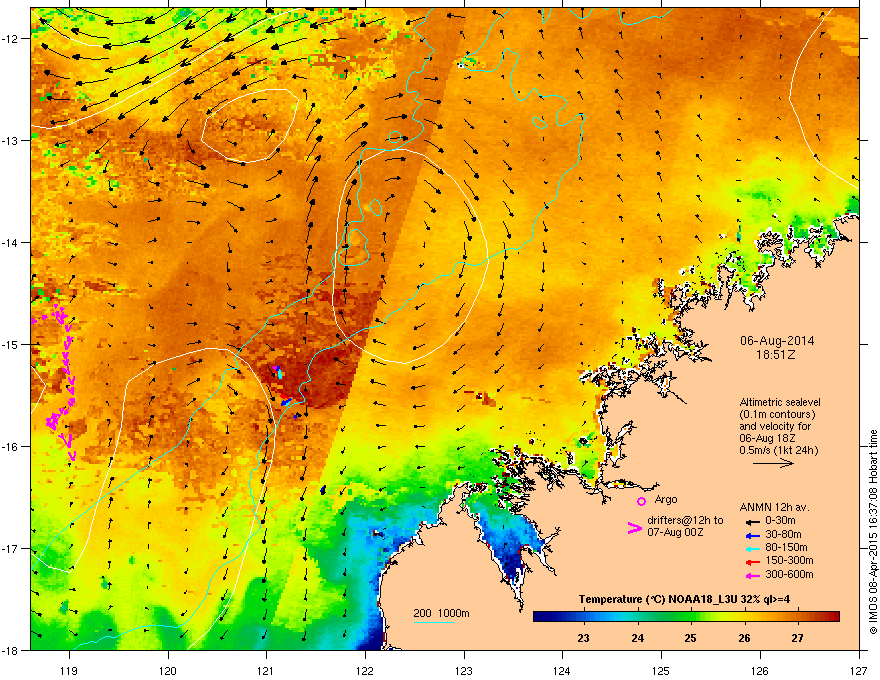
Task: Click the color bar tick label 23
Action: pos(584,638)
